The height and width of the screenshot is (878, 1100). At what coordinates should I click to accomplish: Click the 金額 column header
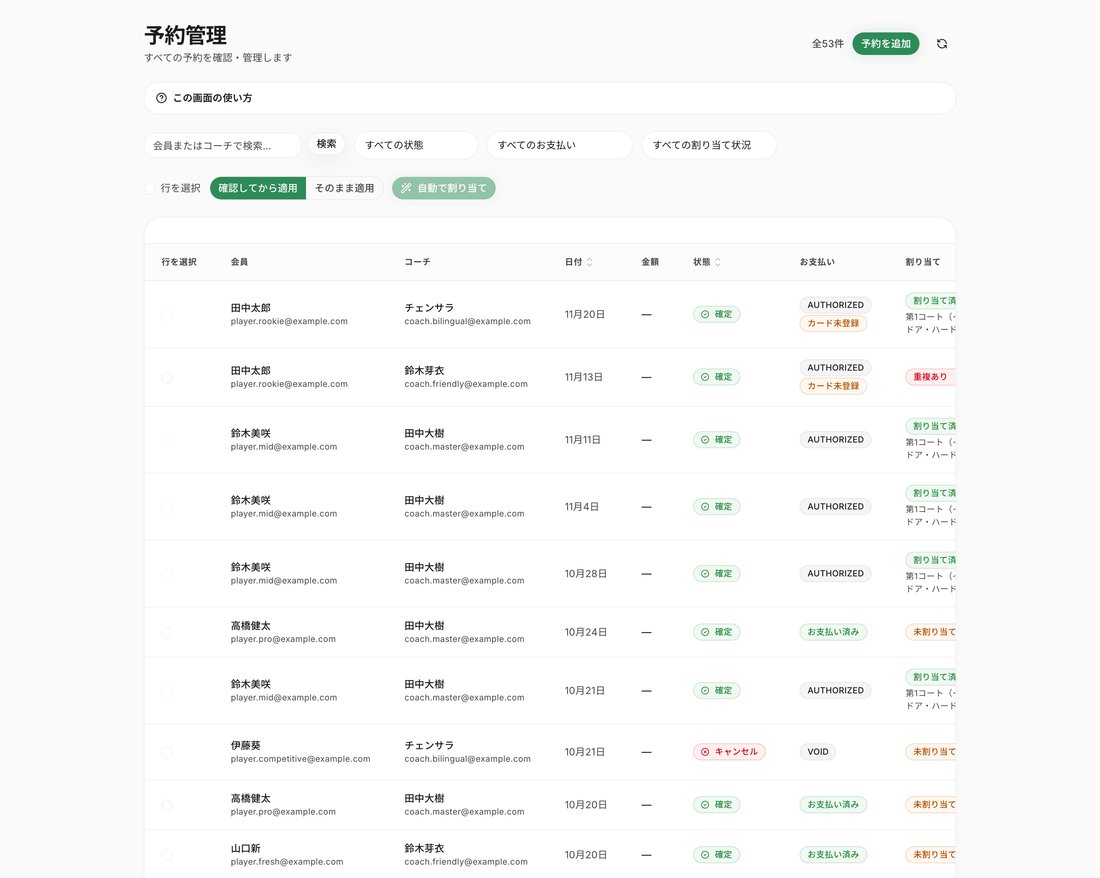click(x=650, y=262)
